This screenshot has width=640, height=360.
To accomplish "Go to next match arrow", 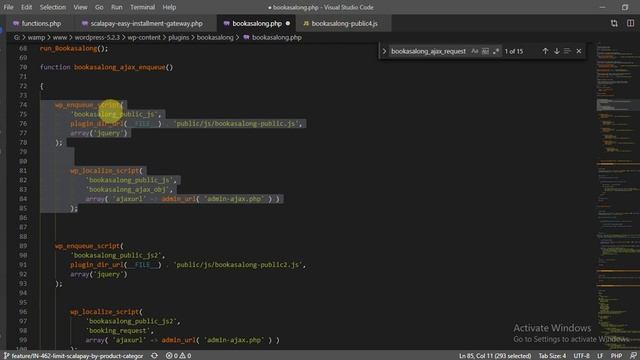I will coord(557,51).
